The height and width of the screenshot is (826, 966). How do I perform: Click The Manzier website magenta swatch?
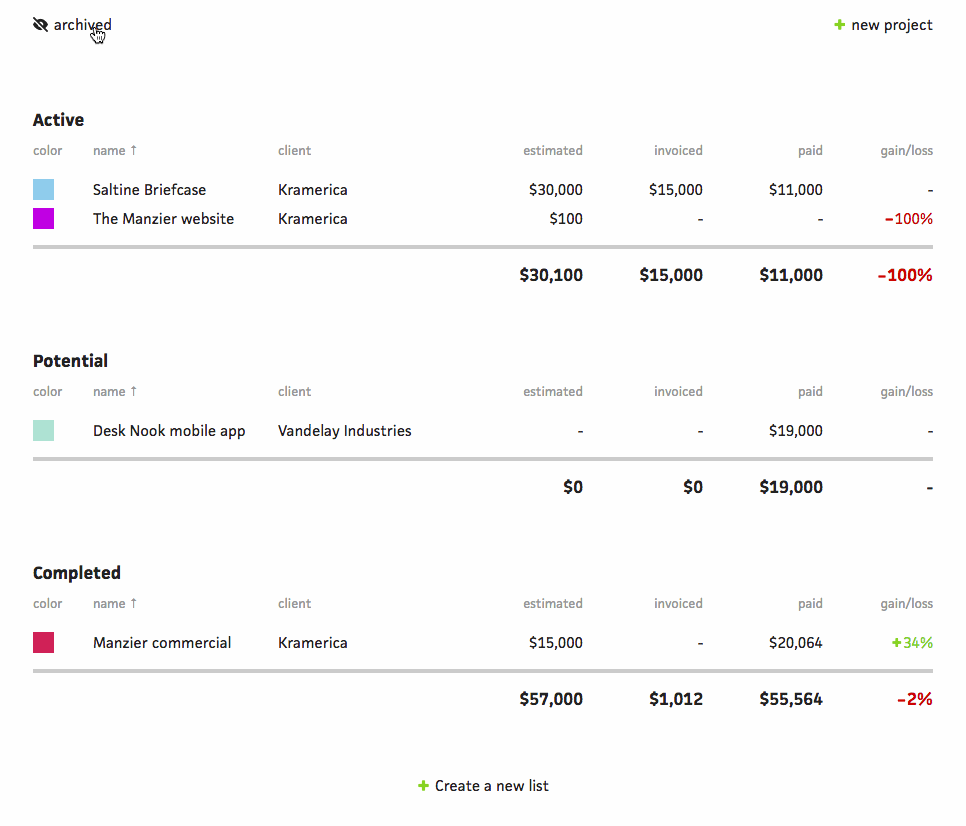coord(43,219)
